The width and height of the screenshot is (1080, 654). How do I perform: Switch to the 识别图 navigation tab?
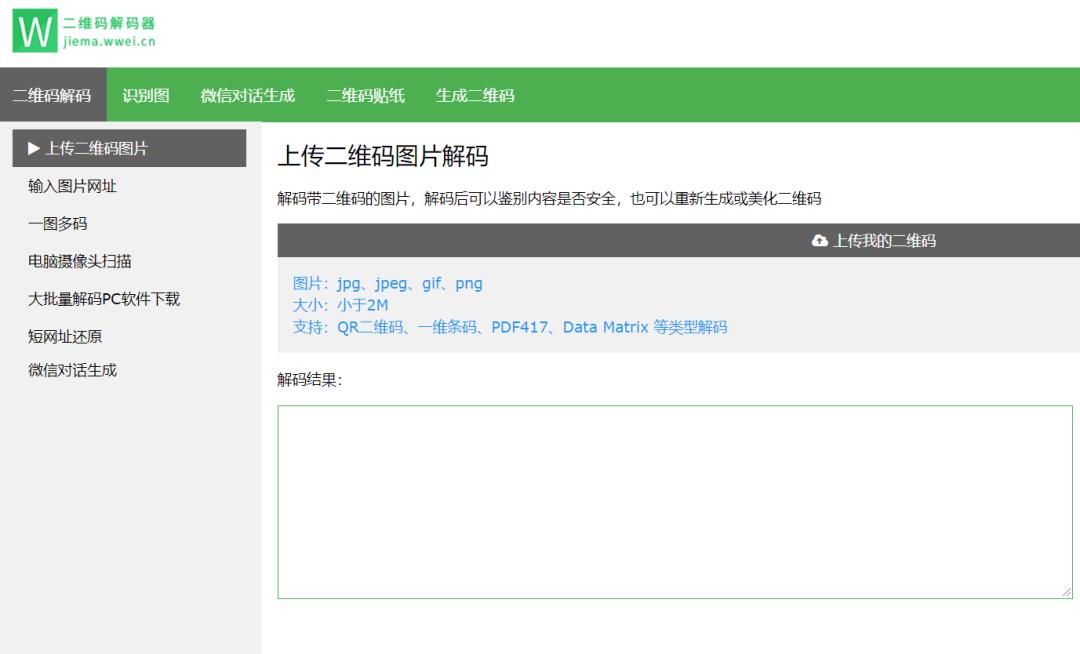click(x=144, y=96)
